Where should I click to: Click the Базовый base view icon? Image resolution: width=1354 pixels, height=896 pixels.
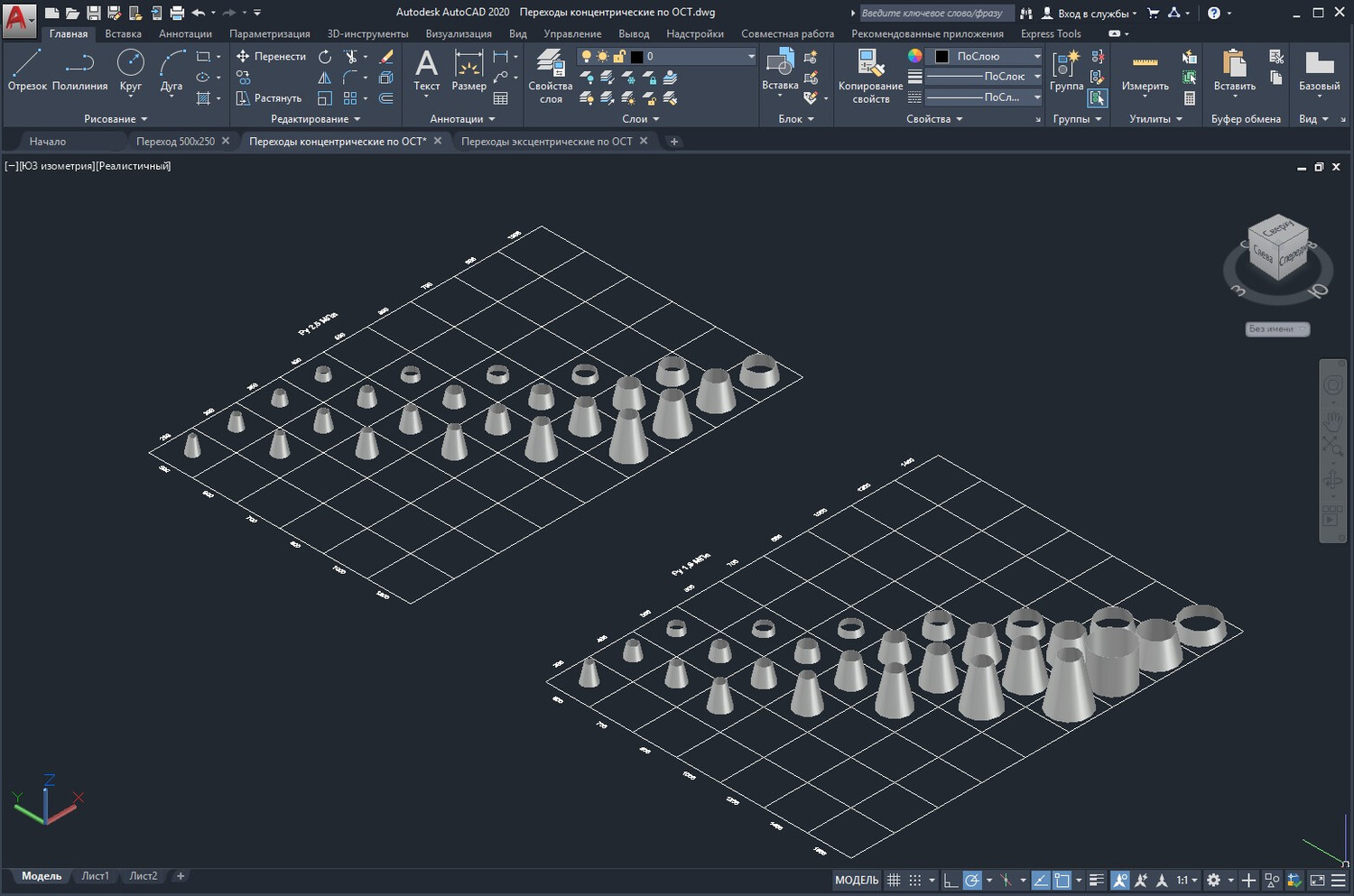(1319, 70)
